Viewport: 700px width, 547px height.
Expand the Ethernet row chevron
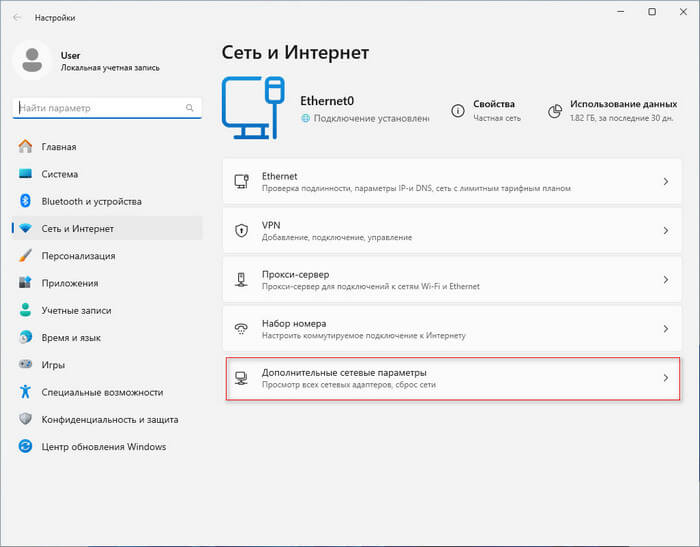point(665,182)
